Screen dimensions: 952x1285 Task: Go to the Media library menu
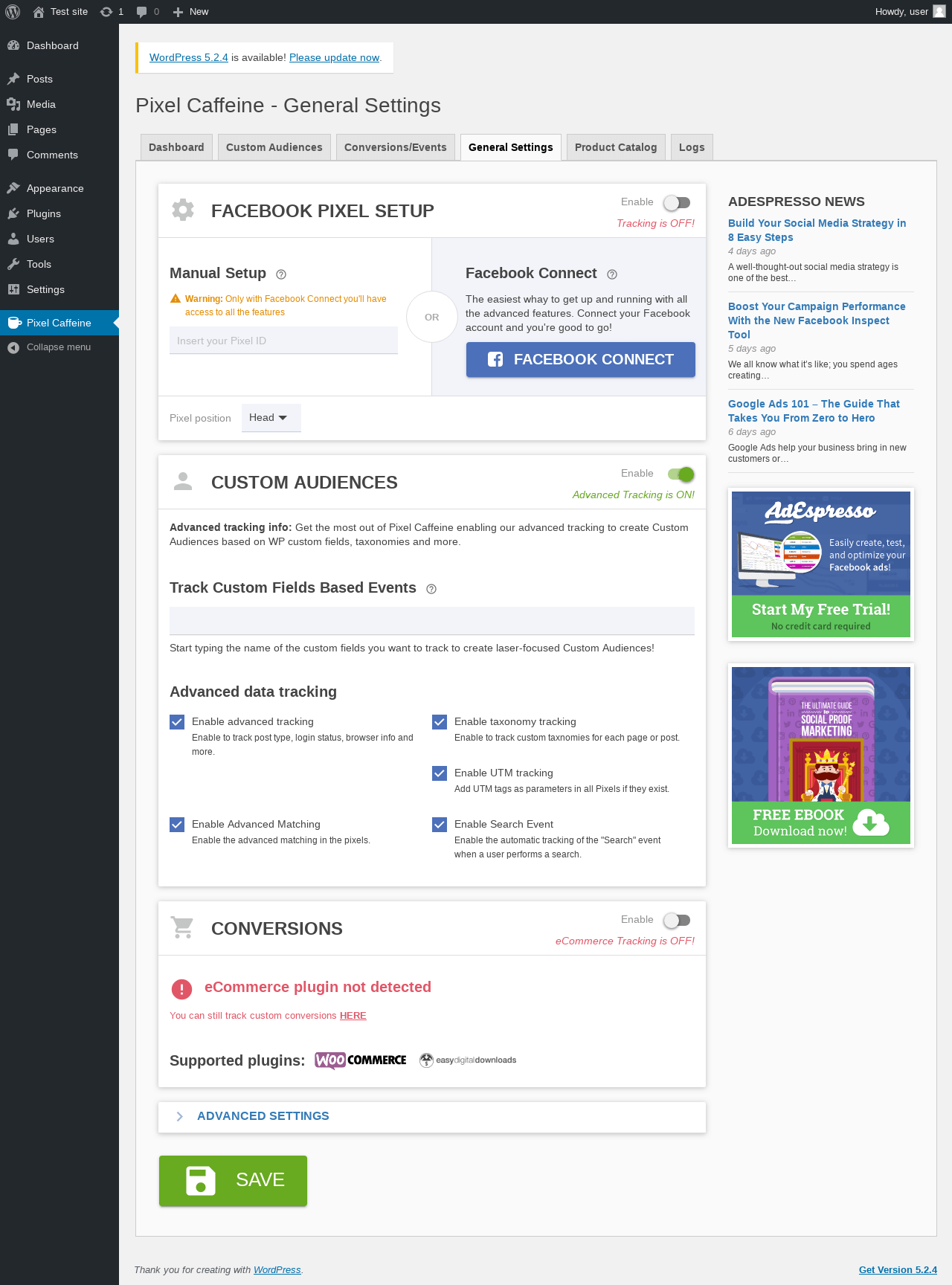[x=59, y=104]
